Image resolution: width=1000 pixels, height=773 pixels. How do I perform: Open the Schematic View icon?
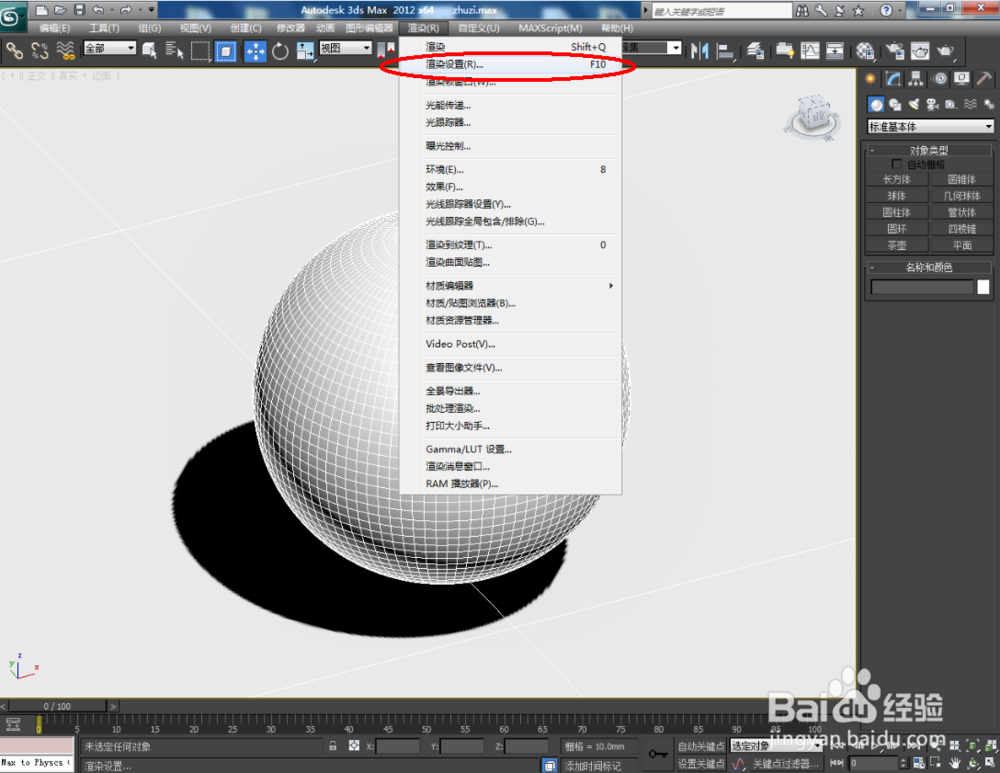(835, 50)
